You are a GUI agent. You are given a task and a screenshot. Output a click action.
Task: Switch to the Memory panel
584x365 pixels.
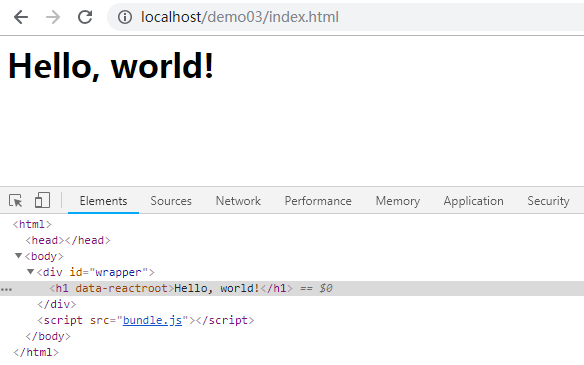click(x=398, y=201)
